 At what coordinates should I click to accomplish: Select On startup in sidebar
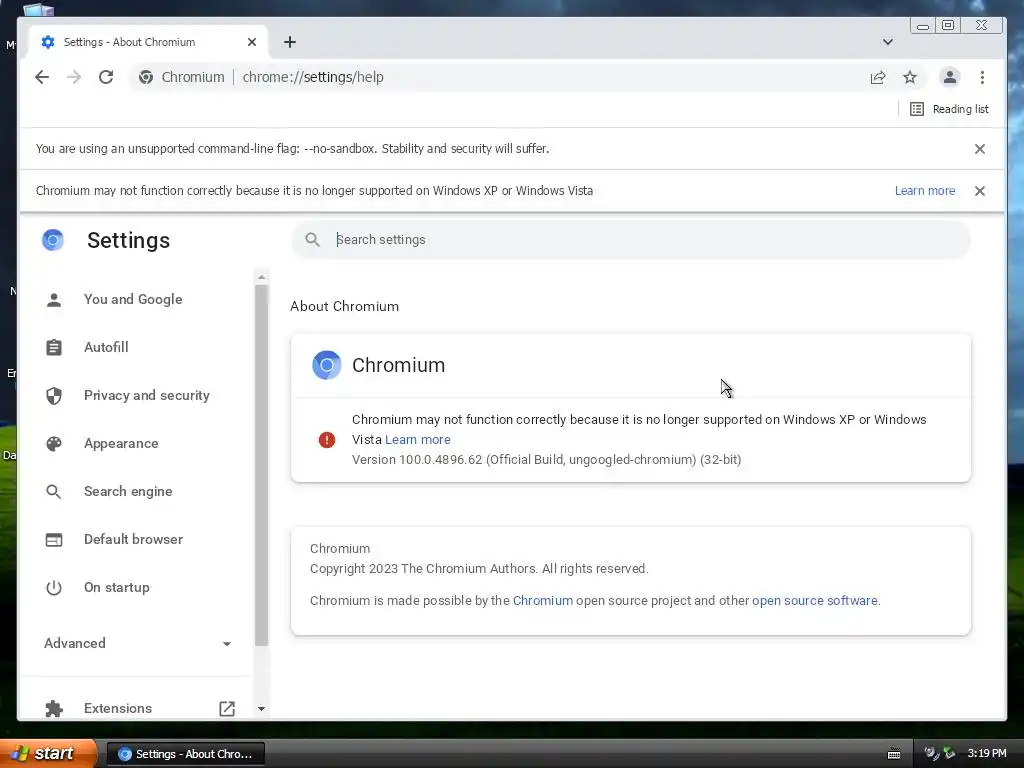(x=116, y=587)
